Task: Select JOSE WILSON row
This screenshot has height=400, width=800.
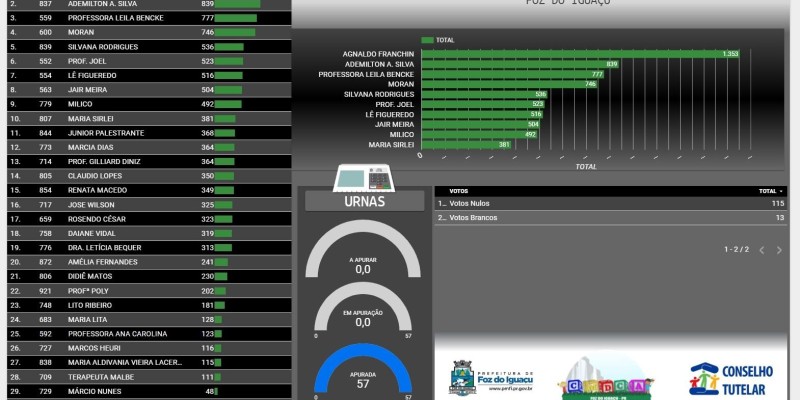Action: (149, 205)
